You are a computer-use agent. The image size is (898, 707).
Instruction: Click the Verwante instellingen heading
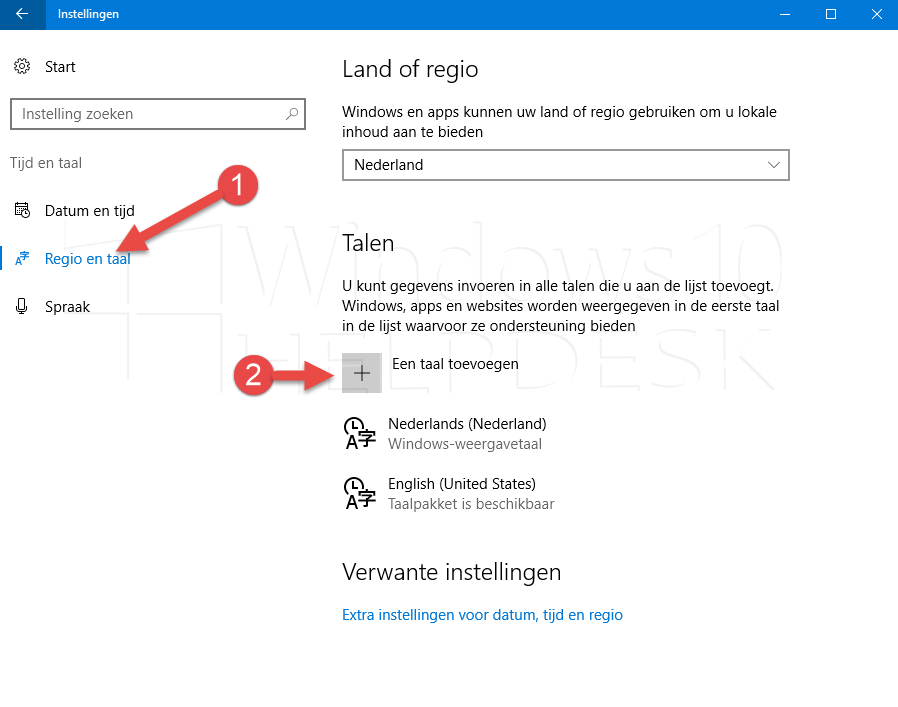click(451, 572)
